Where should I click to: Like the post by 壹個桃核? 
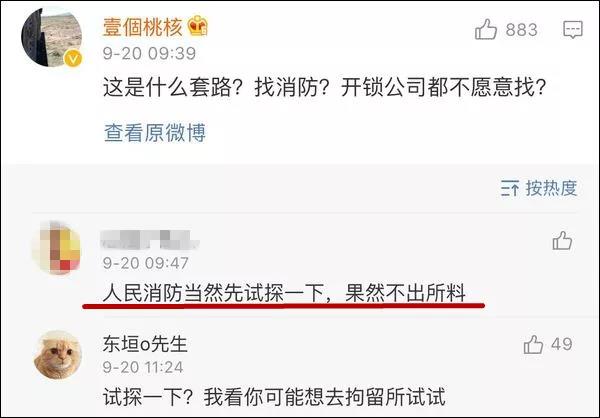[x=486, y=29]
